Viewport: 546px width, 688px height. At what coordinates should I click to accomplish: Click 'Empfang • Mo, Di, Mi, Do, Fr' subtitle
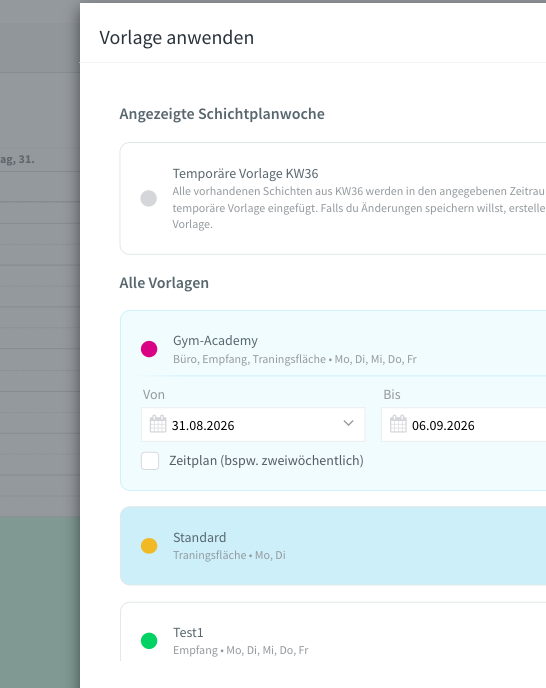[x=241, y=650]
